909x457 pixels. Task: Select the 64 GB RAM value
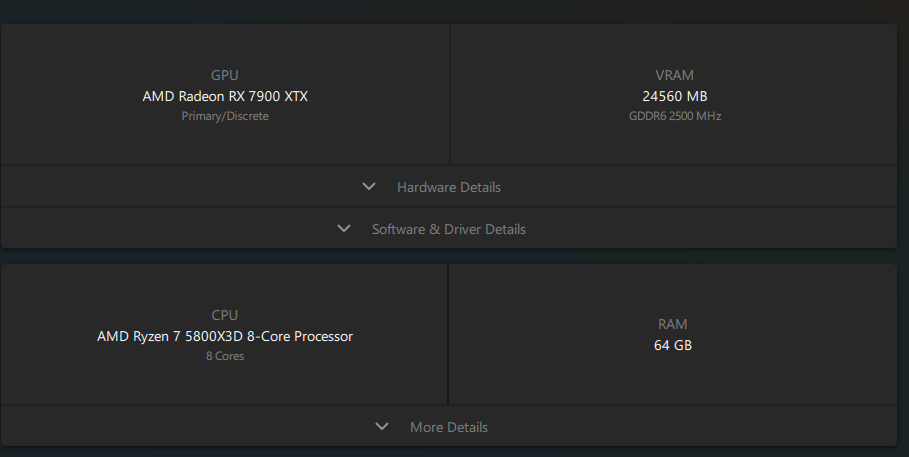point(673,345)
